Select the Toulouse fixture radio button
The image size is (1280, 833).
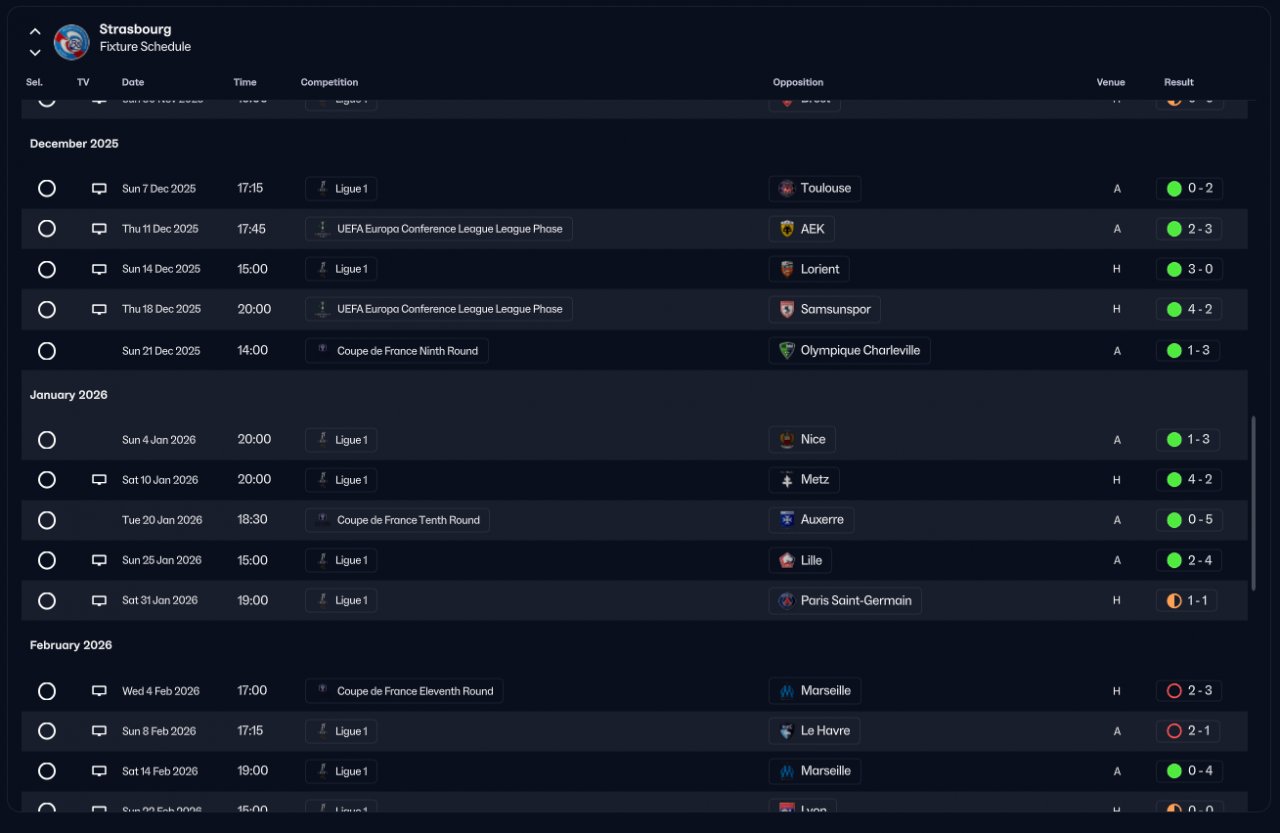[47, 189]
